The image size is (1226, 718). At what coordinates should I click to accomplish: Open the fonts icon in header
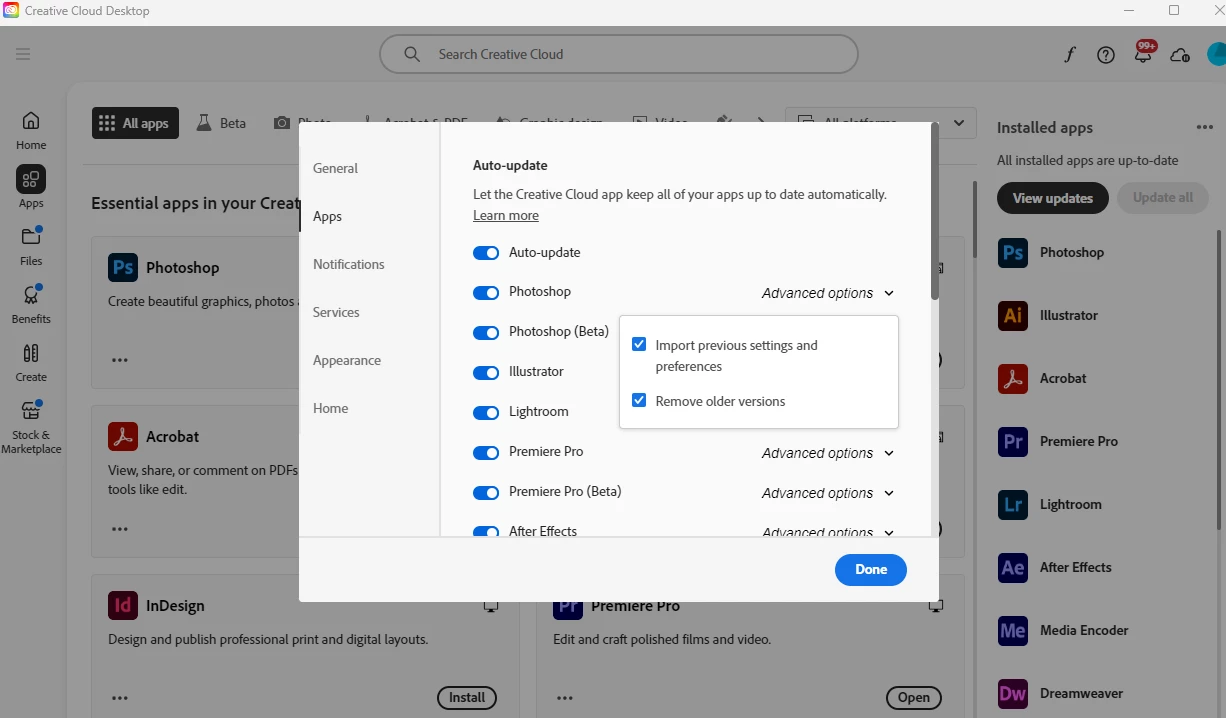[1069, 55]
